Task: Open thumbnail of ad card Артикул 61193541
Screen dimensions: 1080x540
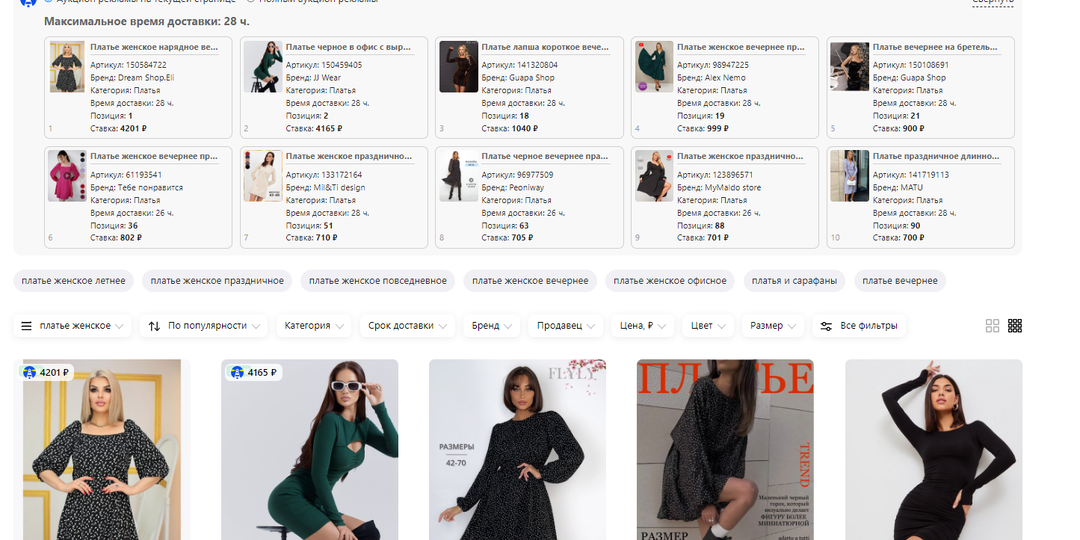Action: pos(67,176)
